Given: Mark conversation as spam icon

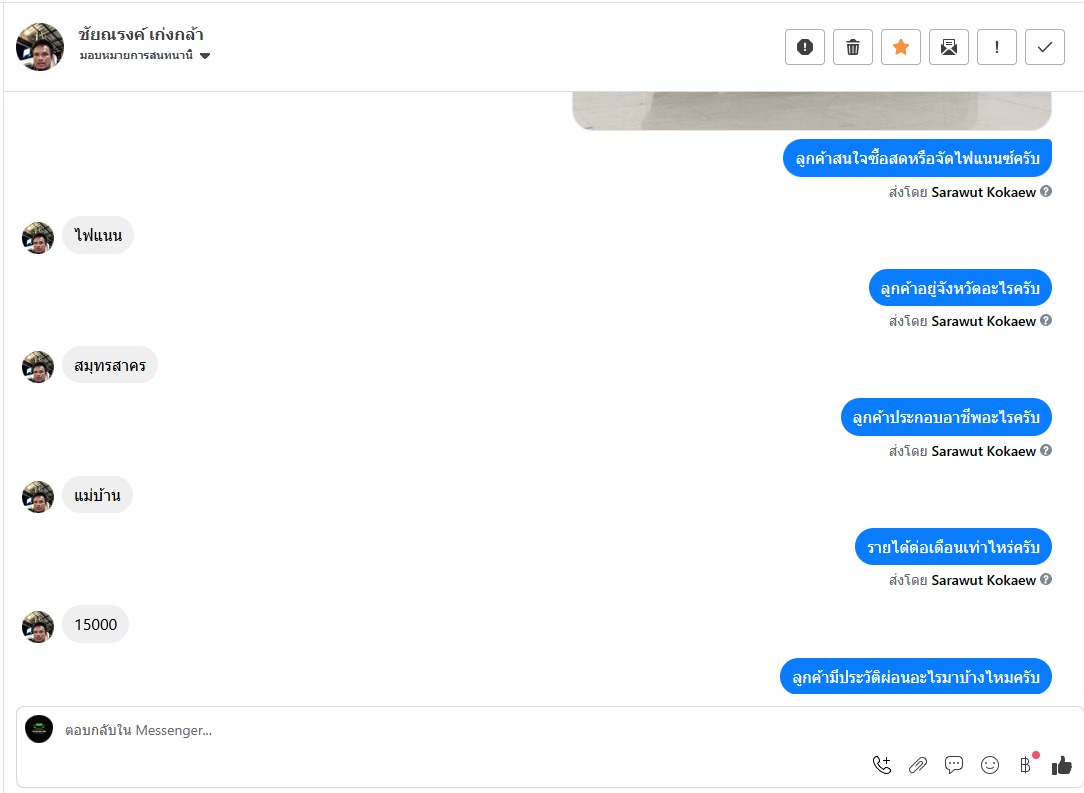Looking at the screenshot, I should 805,47.
